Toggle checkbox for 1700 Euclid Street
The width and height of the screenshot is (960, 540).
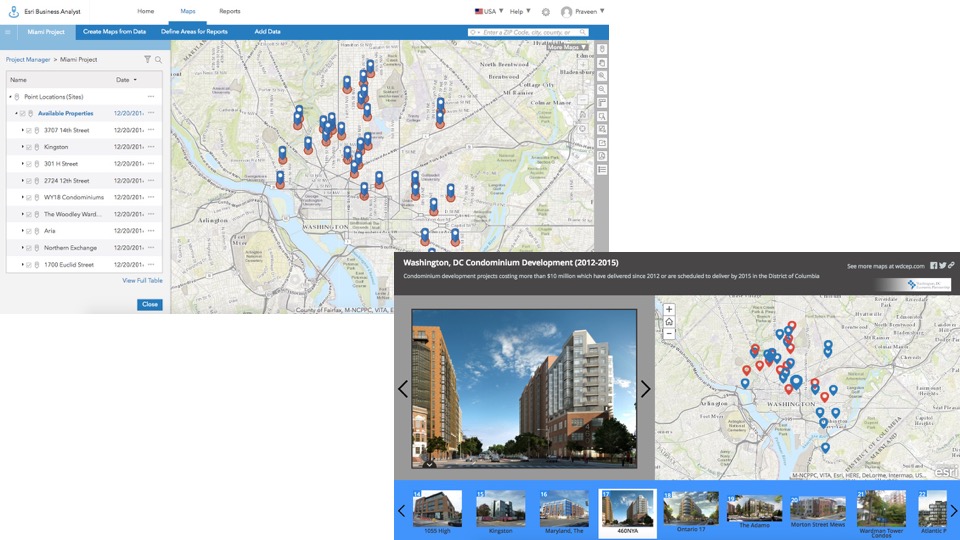tap(29, 264)
